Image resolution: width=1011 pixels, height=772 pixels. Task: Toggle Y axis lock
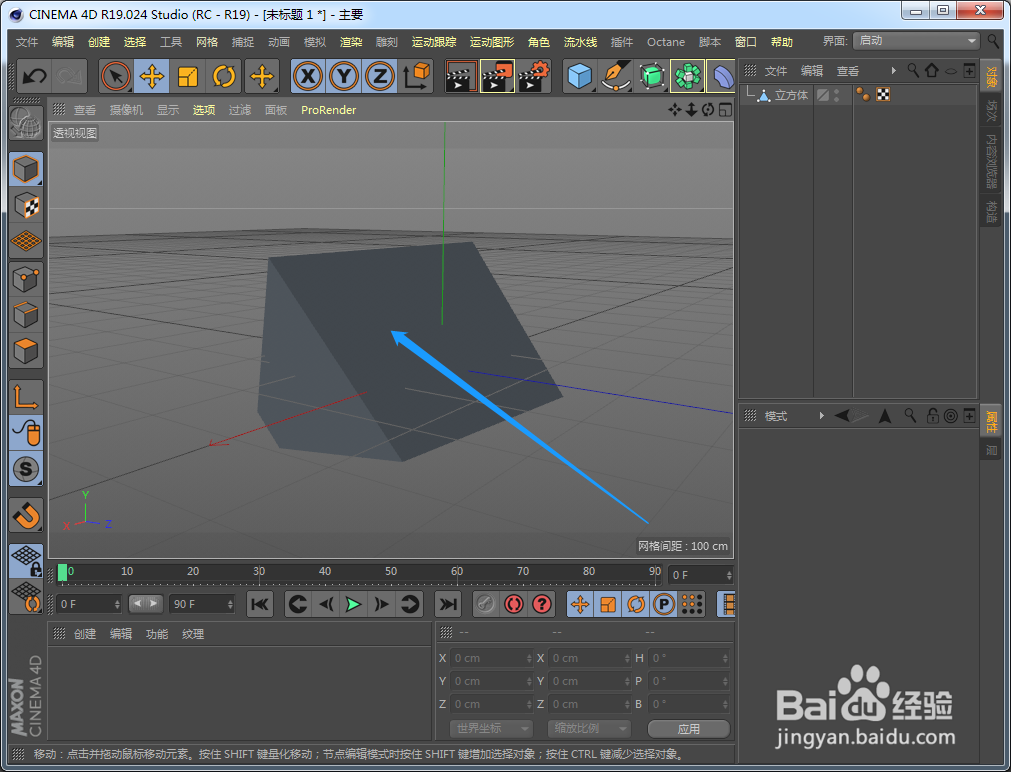coord(344,76)
